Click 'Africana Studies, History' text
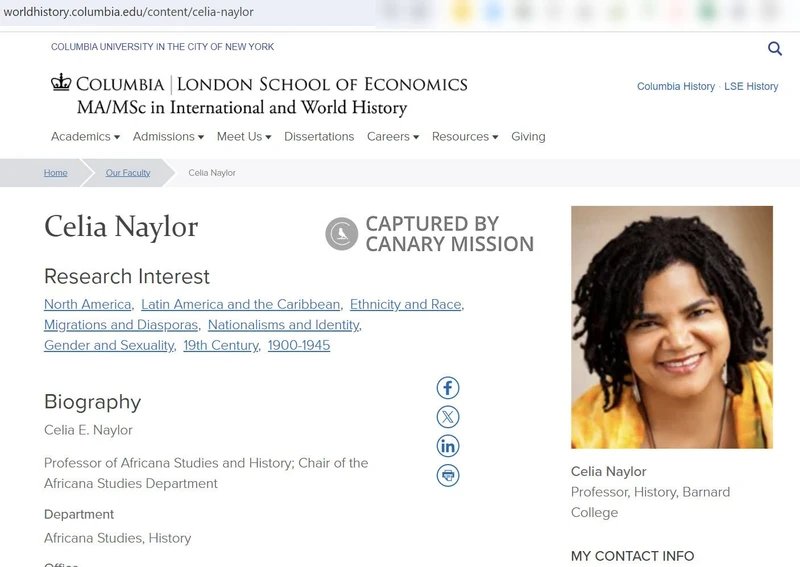The image size is (800, 567). click(x=118, y=538)
